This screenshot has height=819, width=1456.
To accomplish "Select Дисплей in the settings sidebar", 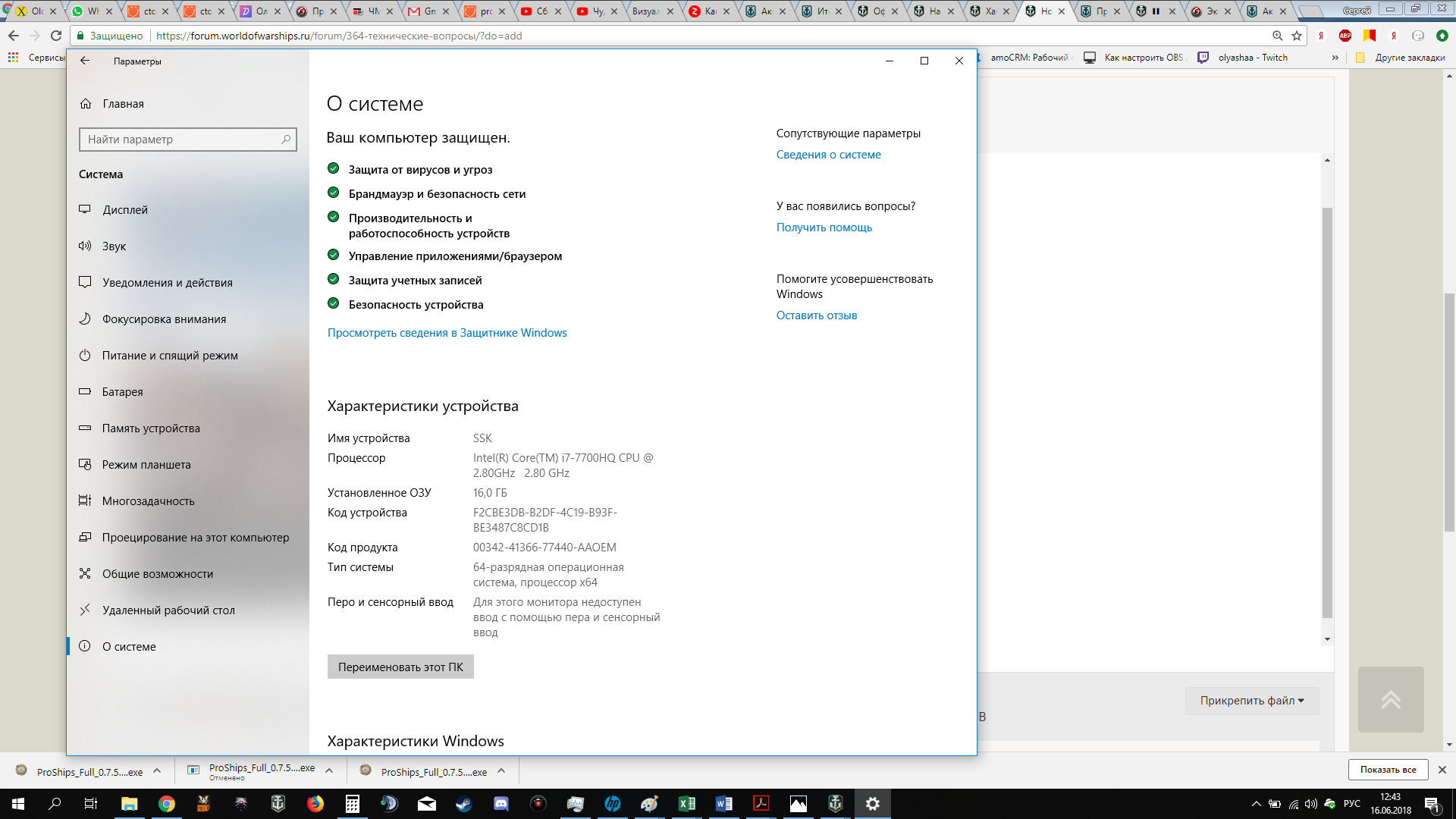I will (x=125, y=210).
